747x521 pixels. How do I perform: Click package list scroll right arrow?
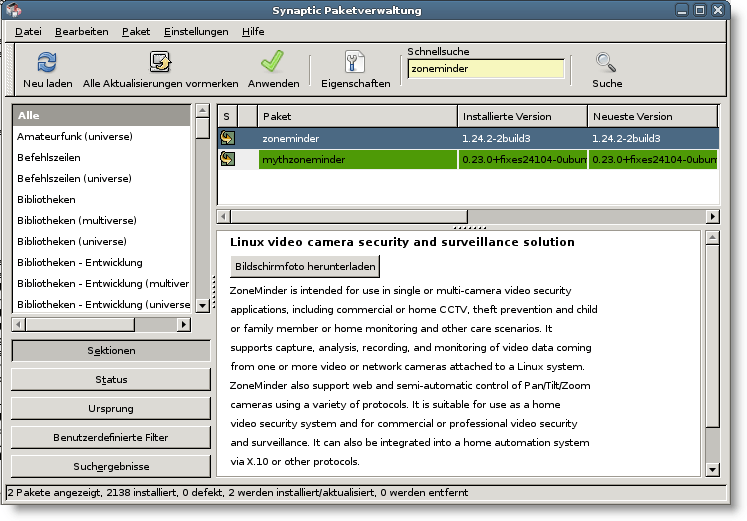click(712, 216)
